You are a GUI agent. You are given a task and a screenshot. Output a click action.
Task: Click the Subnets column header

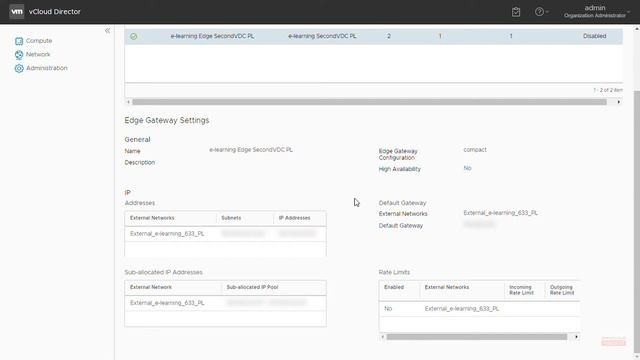[231, 218]
